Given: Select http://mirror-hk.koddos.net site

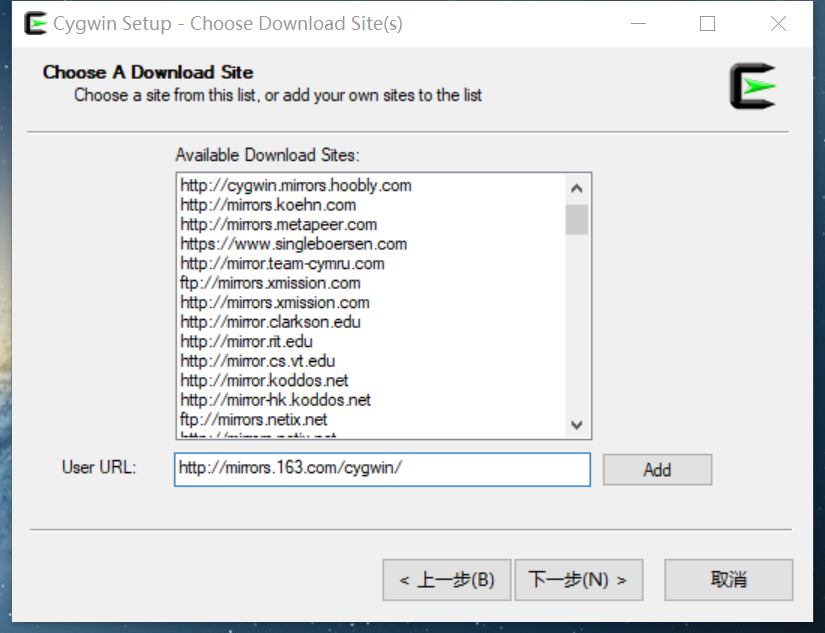Looking at the screenshot, I should 275,400.
